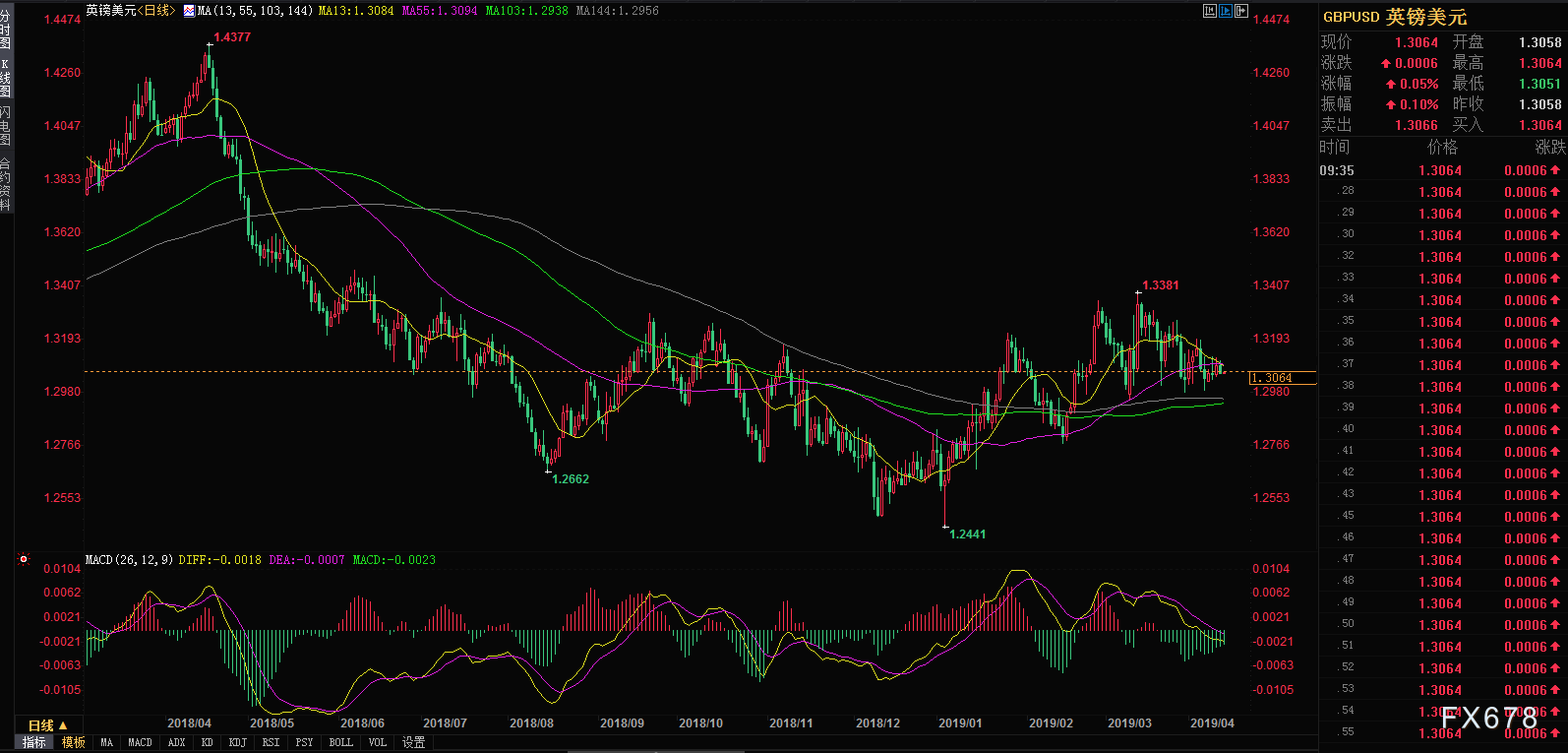Image resolution: width=1568 pixels, height=753 pixels.
Task: Click the first chart scale icon at top right
Action: 1210,11
